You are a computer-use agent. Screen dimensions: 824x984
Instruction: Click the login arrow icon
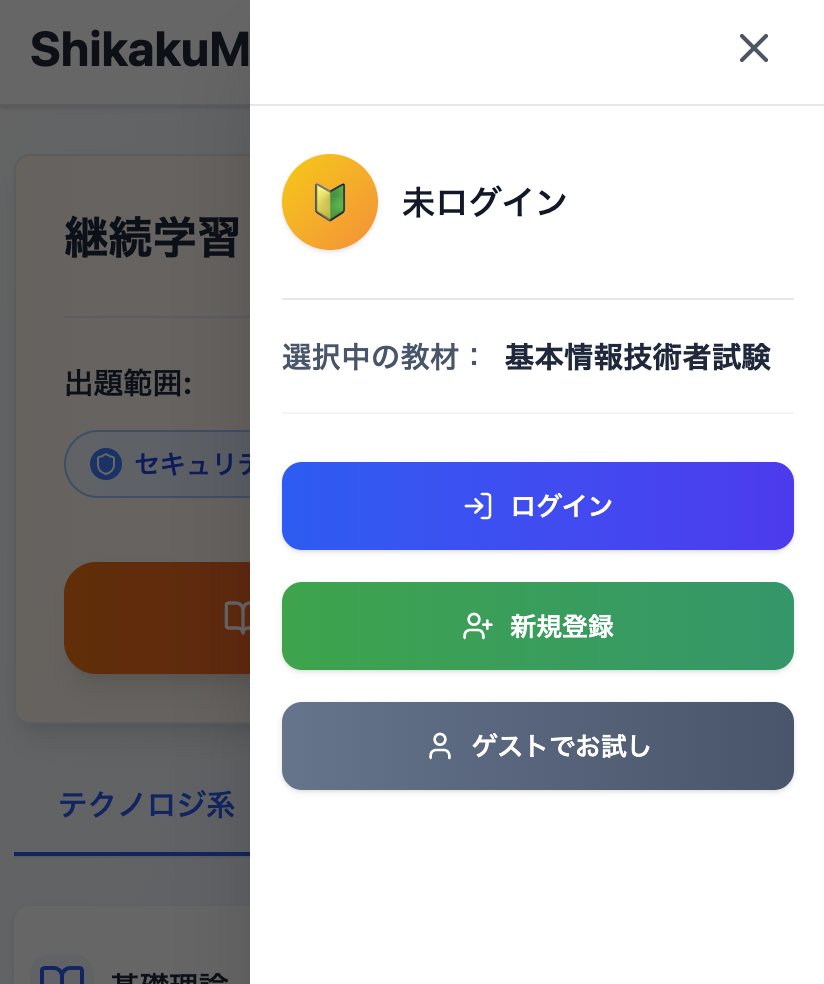click(x=478, y=506)
